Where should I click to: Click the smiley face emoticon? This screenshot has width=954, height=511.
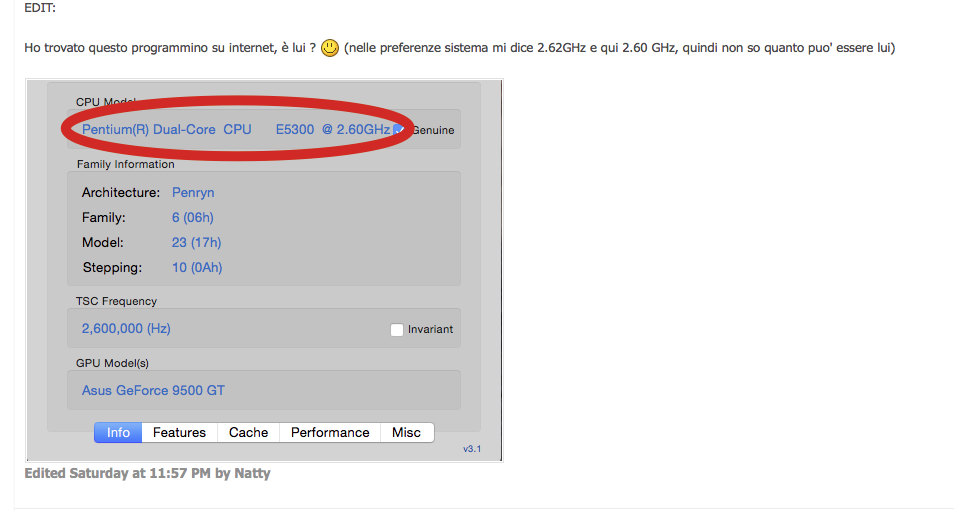[330, 48]
